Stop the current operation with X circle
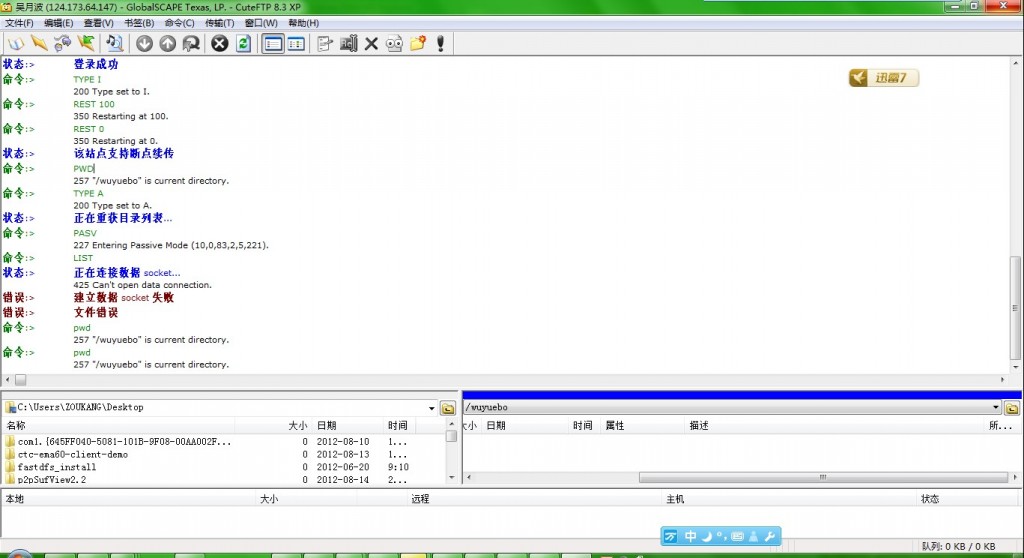Image resolution: width=1024 pixels, height=558 pixels. 220,44
